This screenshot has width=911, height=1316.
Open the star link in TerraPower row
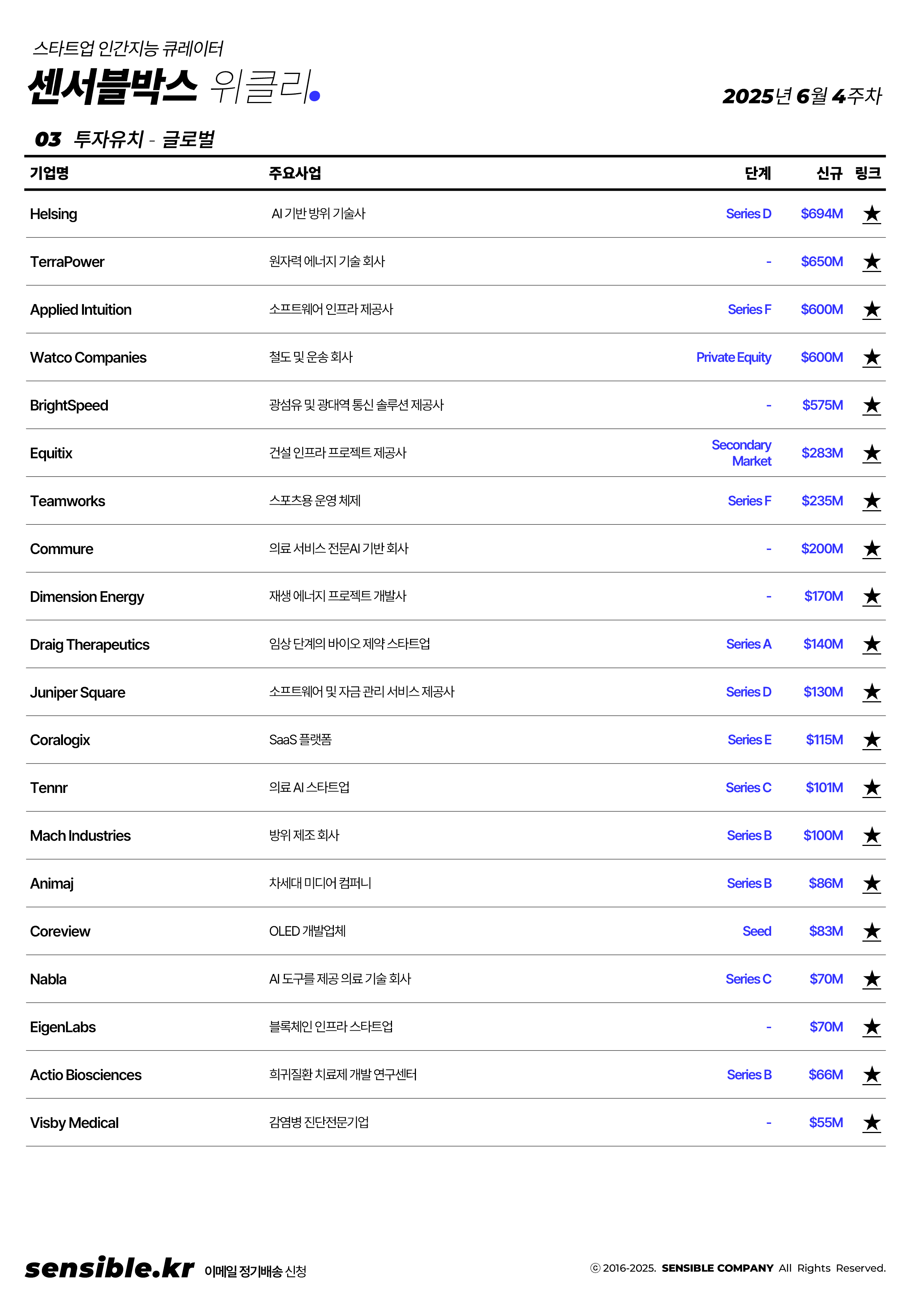coord(871,262)
